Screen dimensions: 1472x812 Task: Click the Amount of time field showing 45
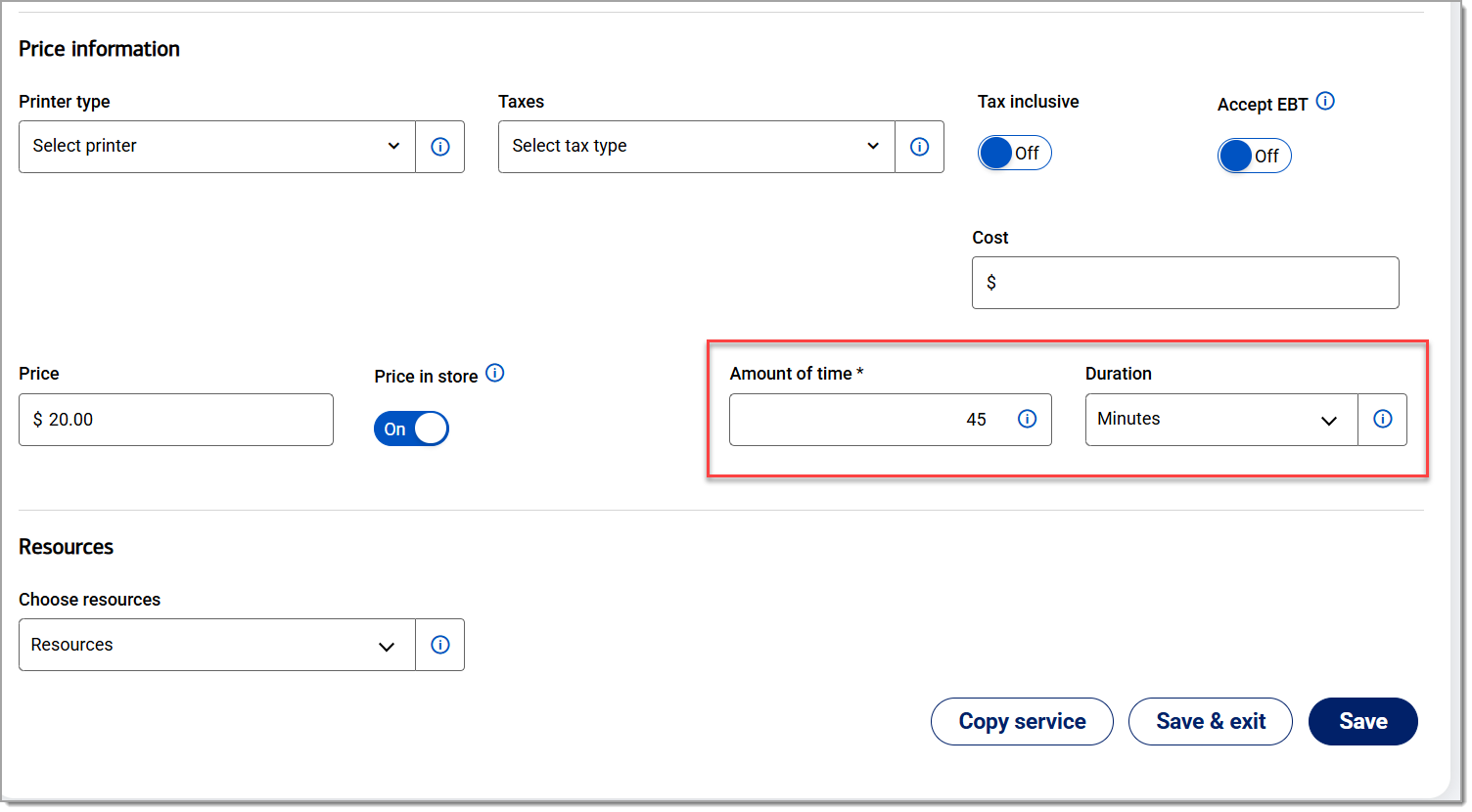(x=891, y=420)
